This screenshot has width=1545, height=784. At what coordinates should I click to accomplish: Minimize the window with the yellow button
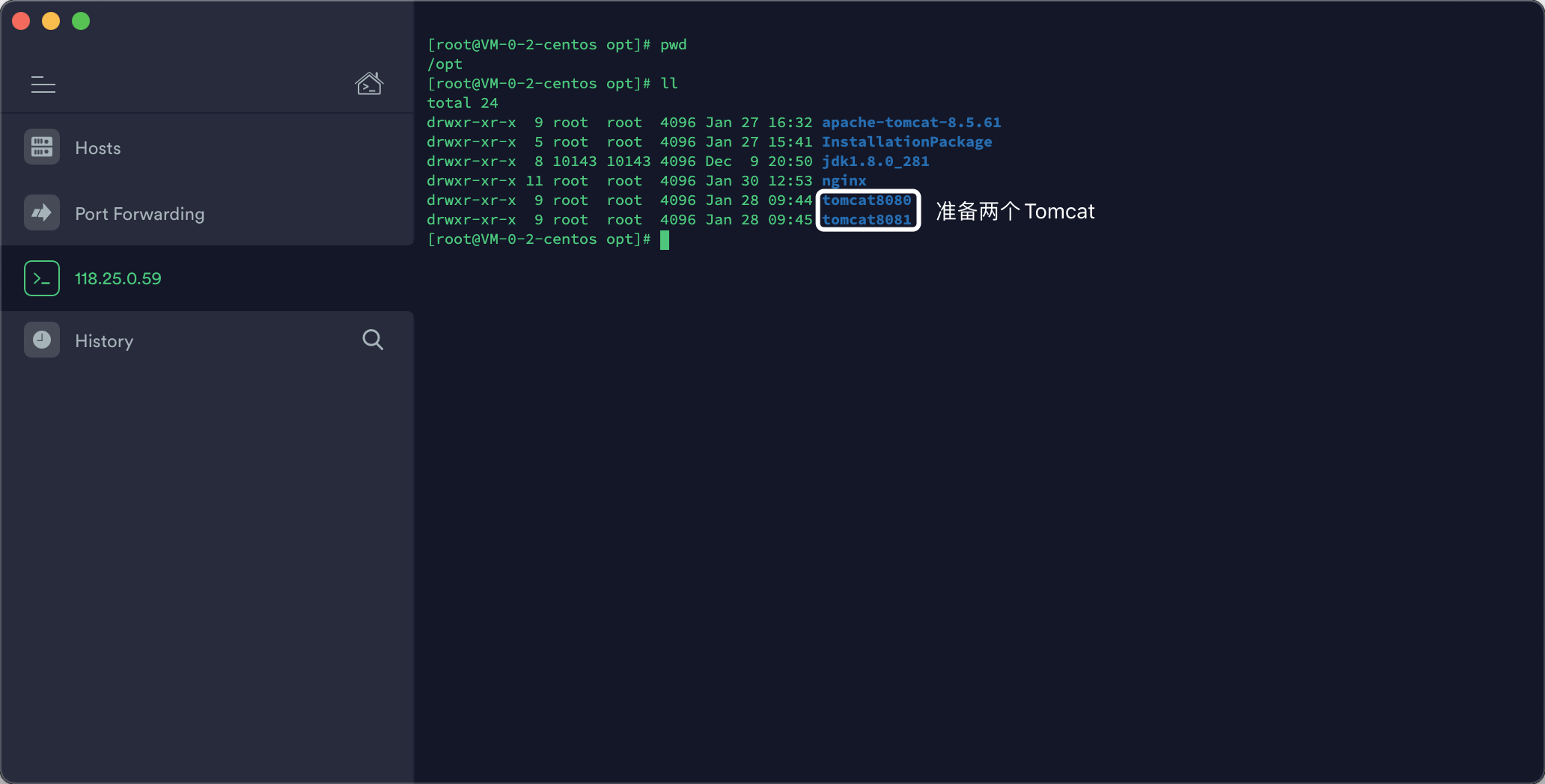coord(51,21)
